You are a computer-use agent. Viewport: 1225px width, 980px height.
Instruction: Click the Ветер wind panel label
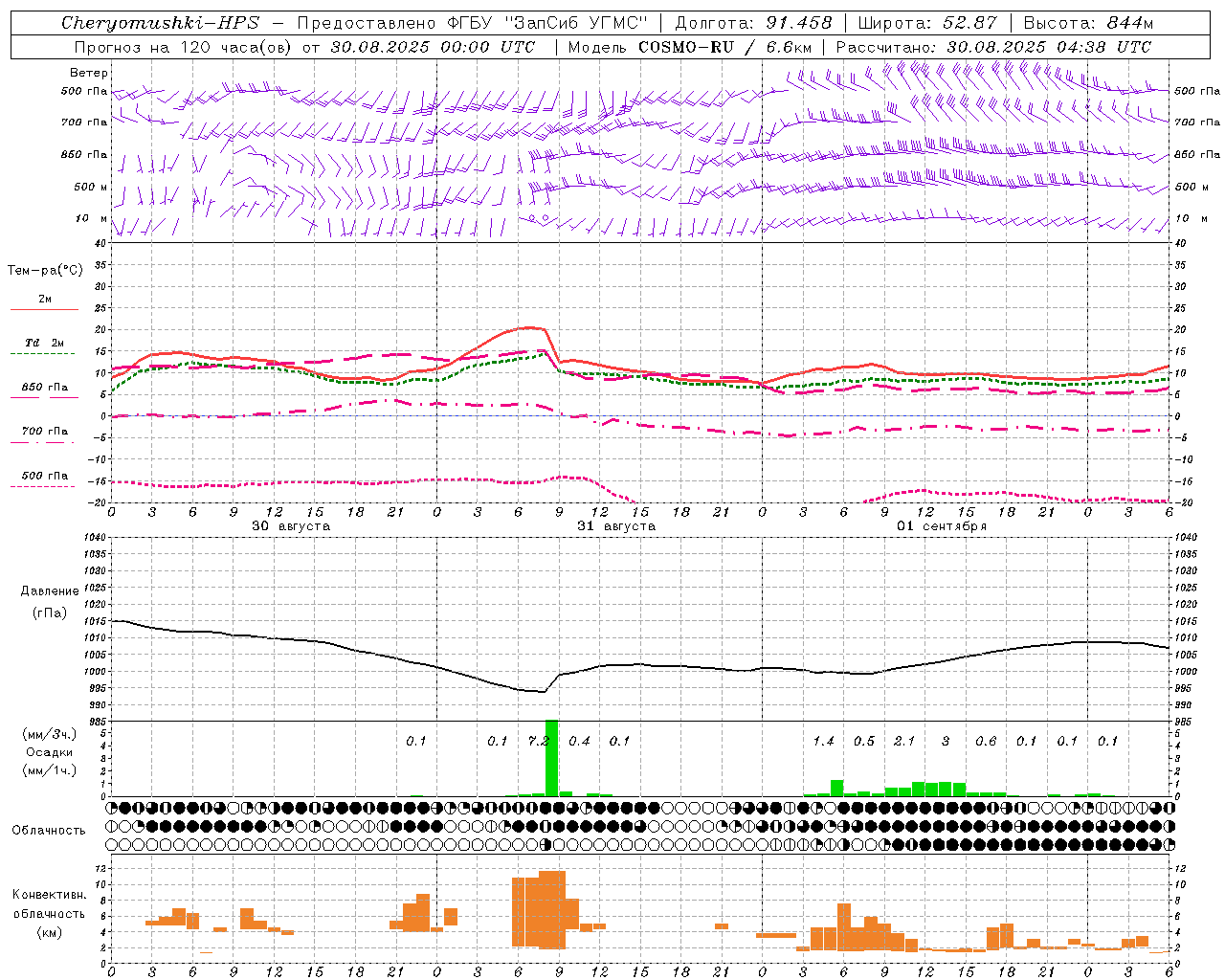(x=89, y=73)
